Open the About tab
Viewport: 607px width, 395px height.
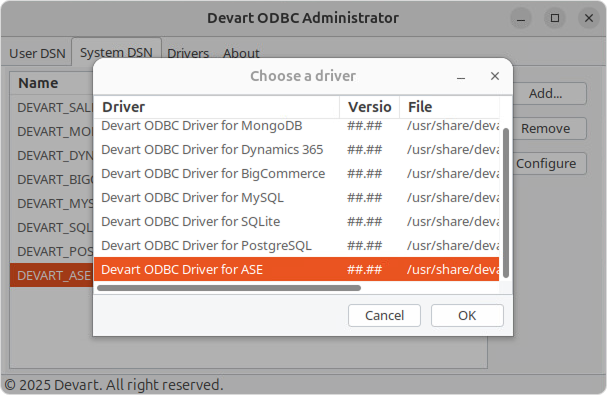241,53
